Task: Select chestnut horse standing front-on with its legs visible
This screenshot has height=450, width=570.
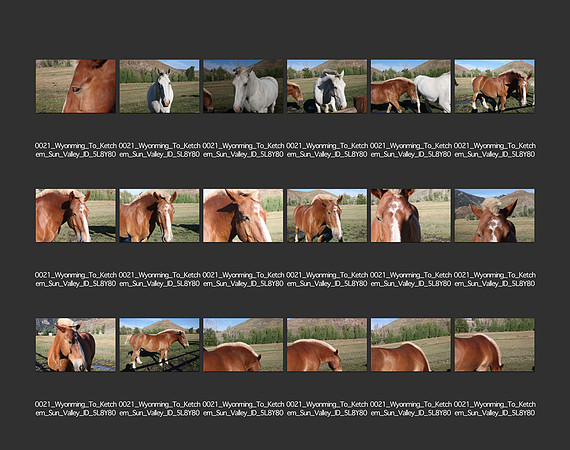Action: pyautogui.click(x=327, y=216)
